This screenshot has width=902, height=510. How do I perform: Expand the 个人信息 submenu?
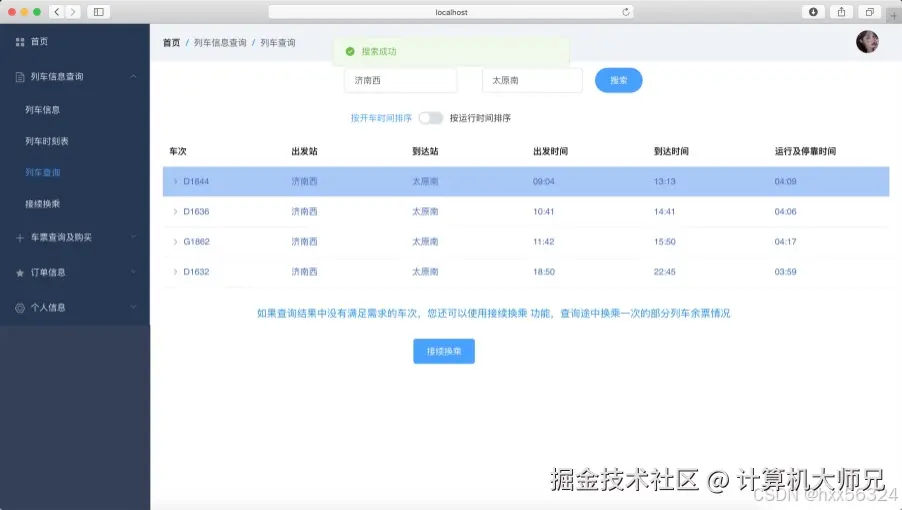[133, 307]
